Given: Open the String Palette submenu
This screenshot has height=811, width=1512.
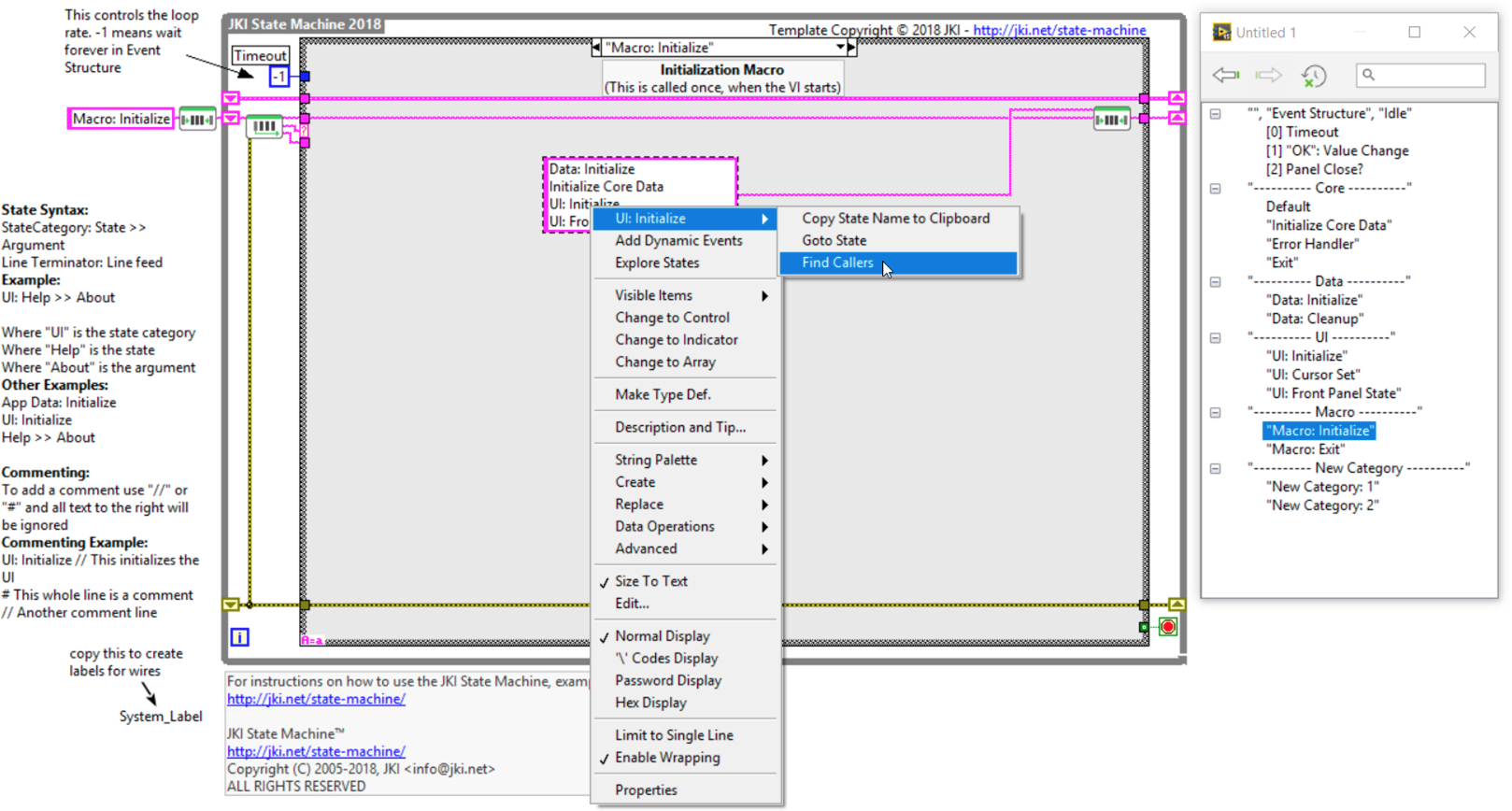Looking at the screenshot, I should coord(686,460).
